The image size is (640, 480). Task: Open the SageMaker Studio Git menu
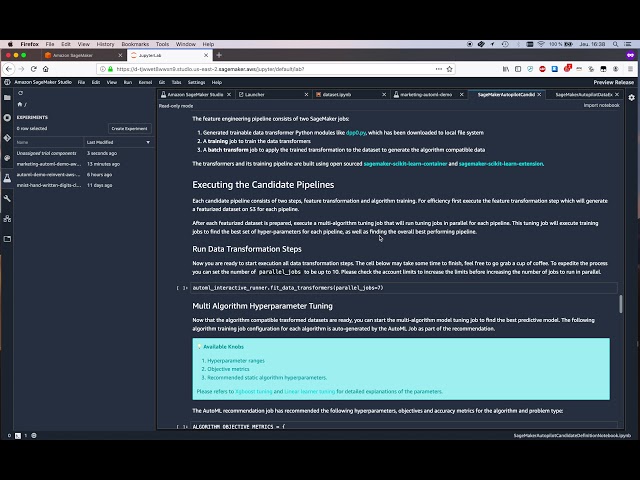tap(162, 82)
